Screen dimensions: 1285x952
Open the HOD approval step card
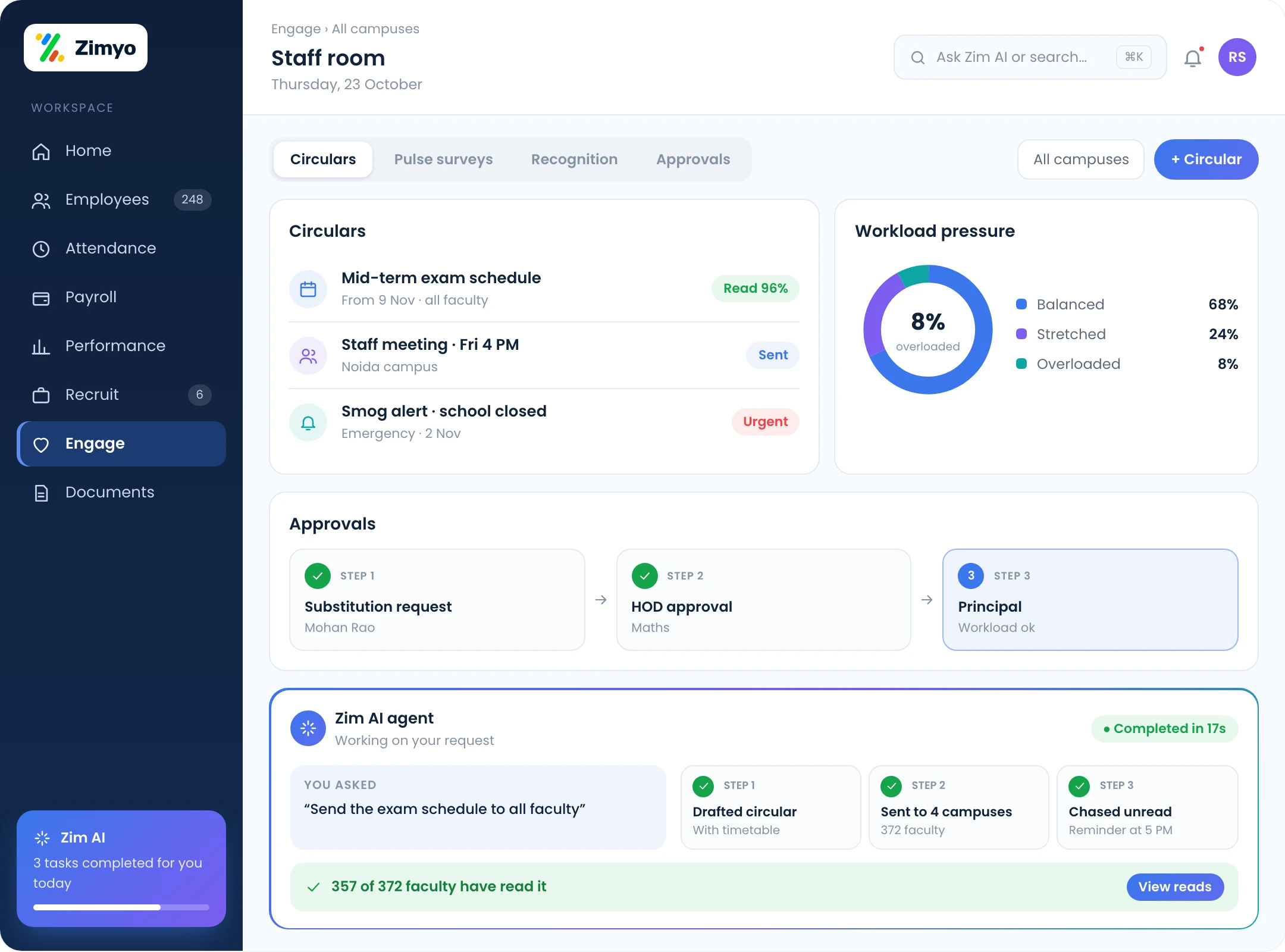[764, 600]
